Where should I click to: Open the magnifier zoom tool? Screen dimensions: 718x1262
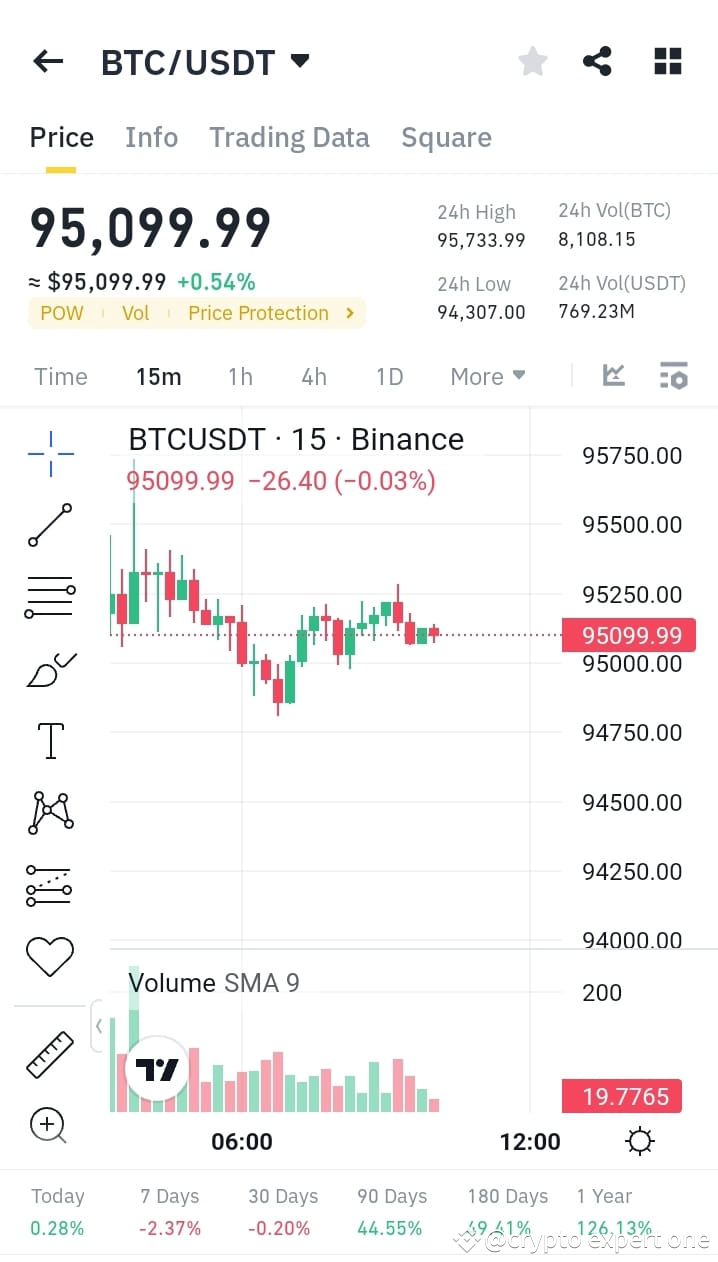[49, 1125]
